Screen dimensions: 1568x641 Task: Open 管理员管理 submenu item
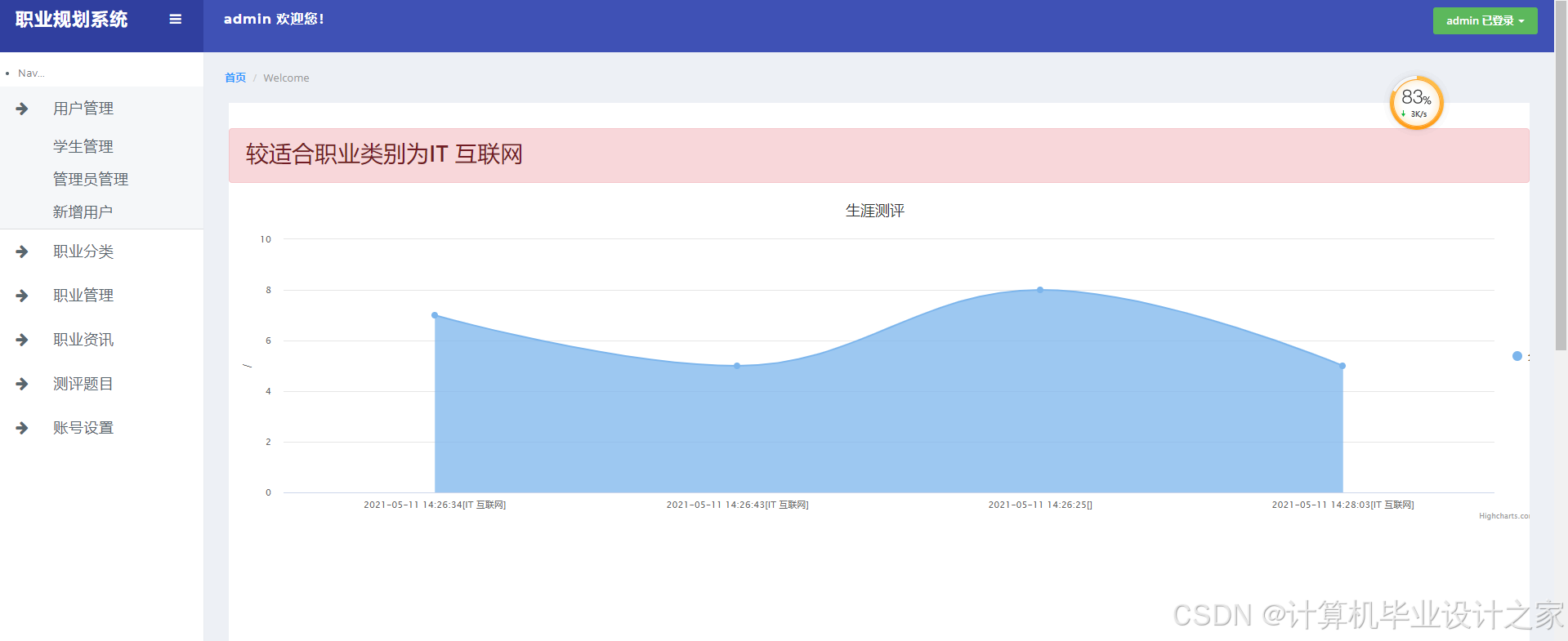click(91, 179)
